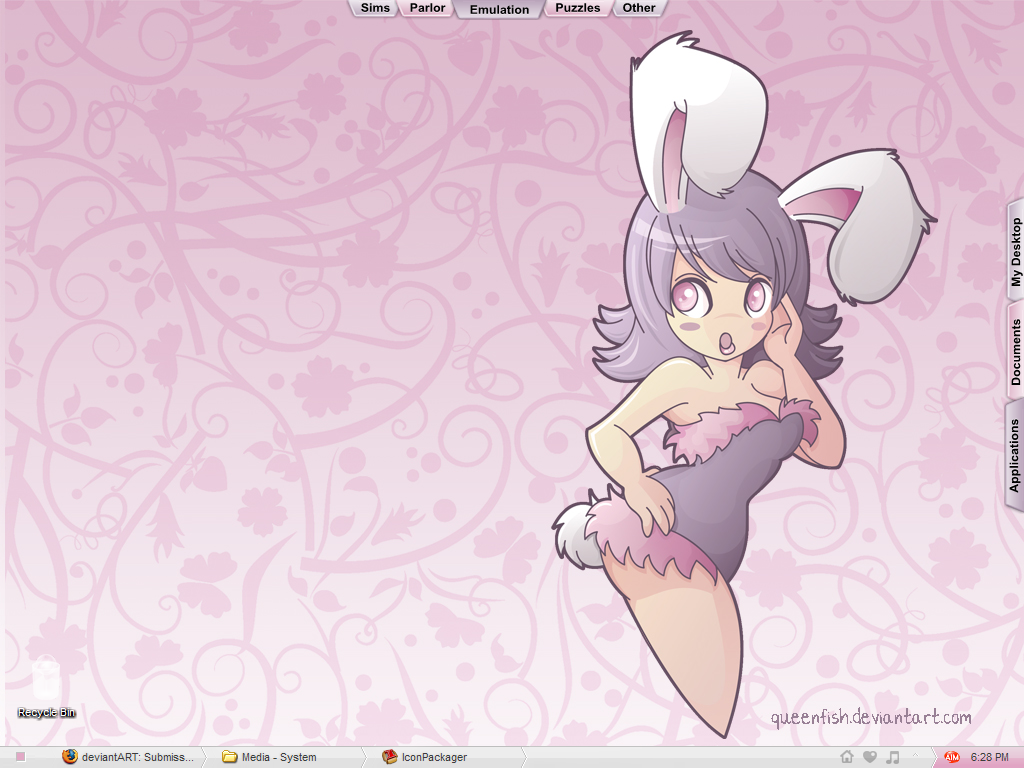
Task: Open the Recycle Bin icon
Action: (46, 686)
